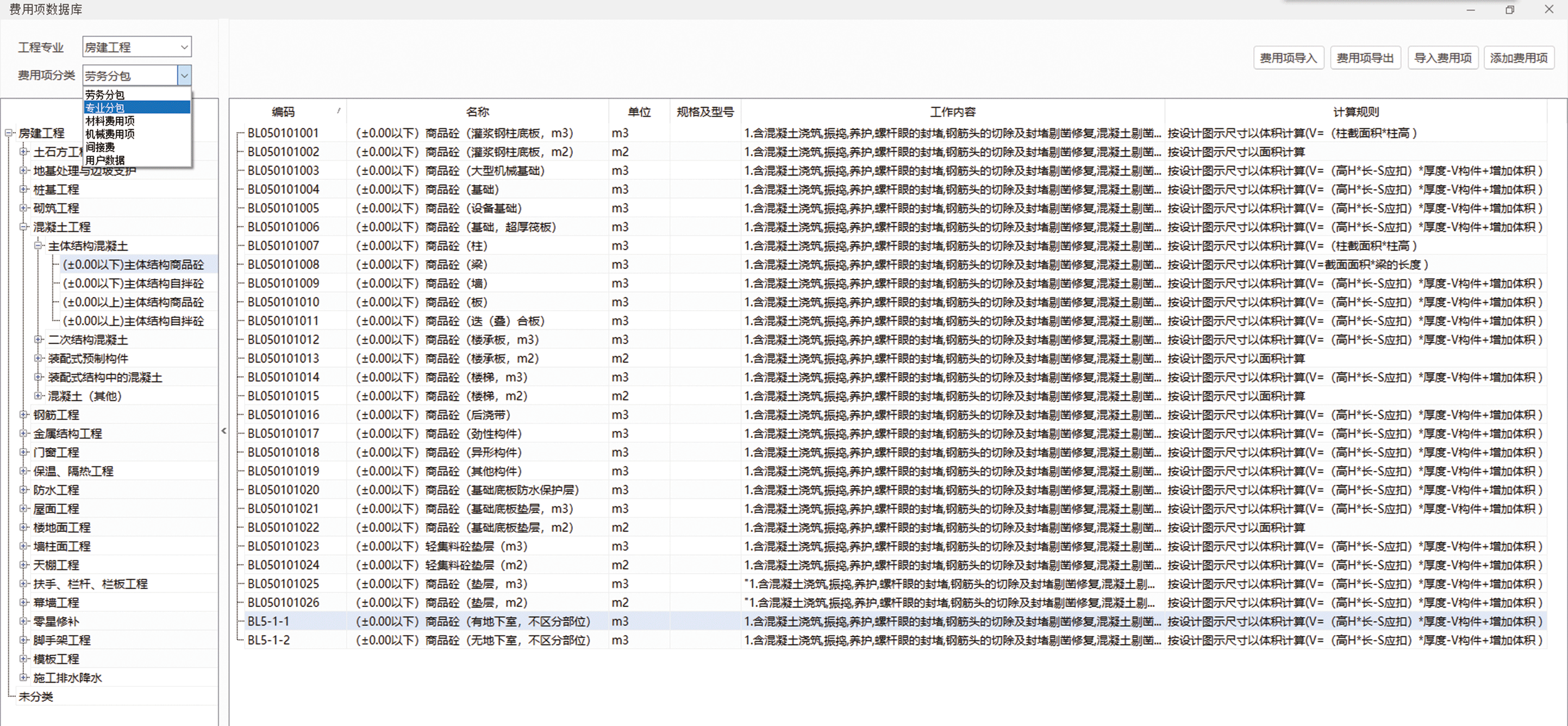Select row BL5-1-1

(x=895, y=621)
